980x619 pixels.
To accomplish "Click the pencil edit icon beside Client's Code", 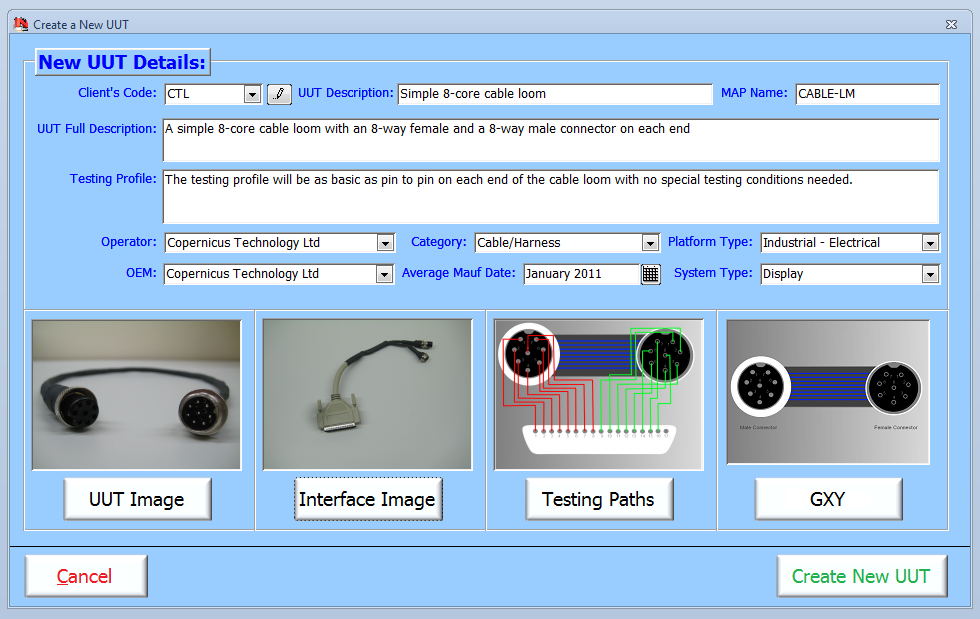I will tap(279, 94).
